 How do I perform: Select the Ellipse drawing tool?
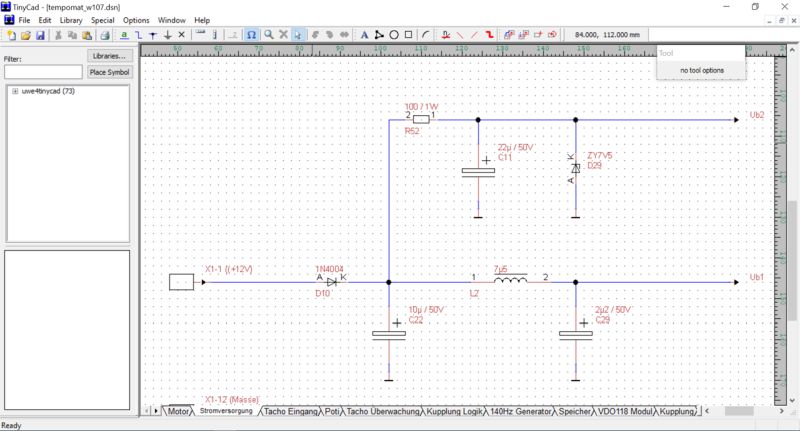[x=394, y=35]
